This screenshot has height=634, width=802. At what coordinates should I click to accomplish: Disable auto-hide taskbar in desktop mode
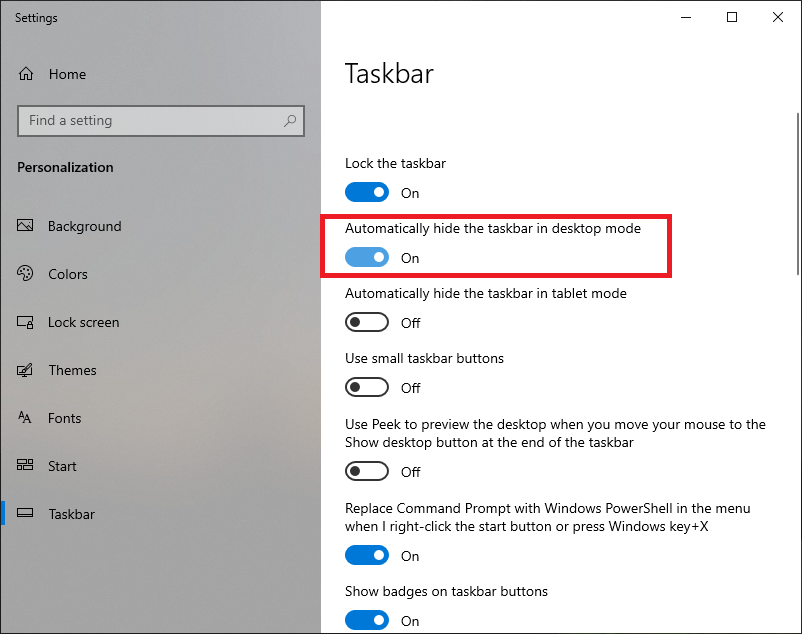tap(366, 257)
